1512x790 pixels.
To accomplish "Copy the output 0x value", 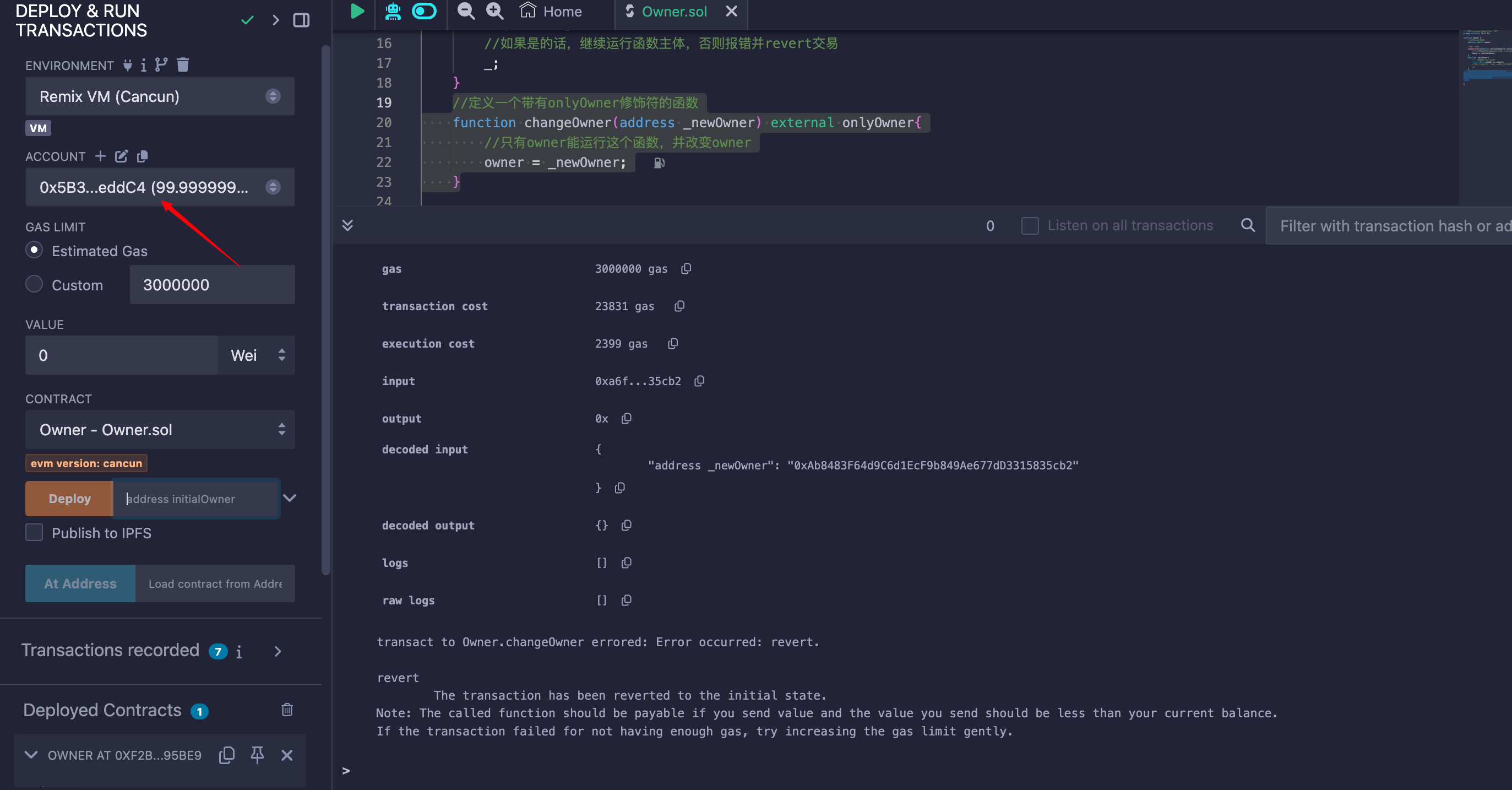I will (626, 418).
